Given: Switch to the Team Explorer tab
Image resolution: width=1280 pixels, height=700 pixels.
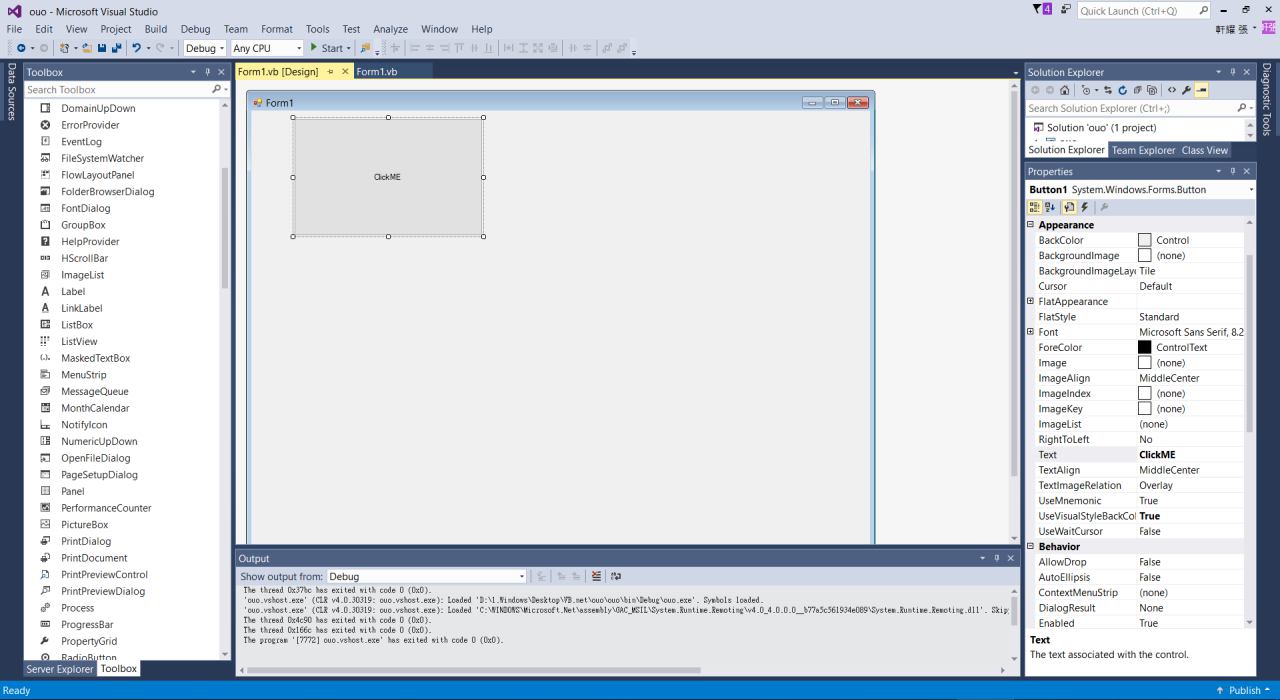Looking at the screenshot, I should click(1144, 150).
